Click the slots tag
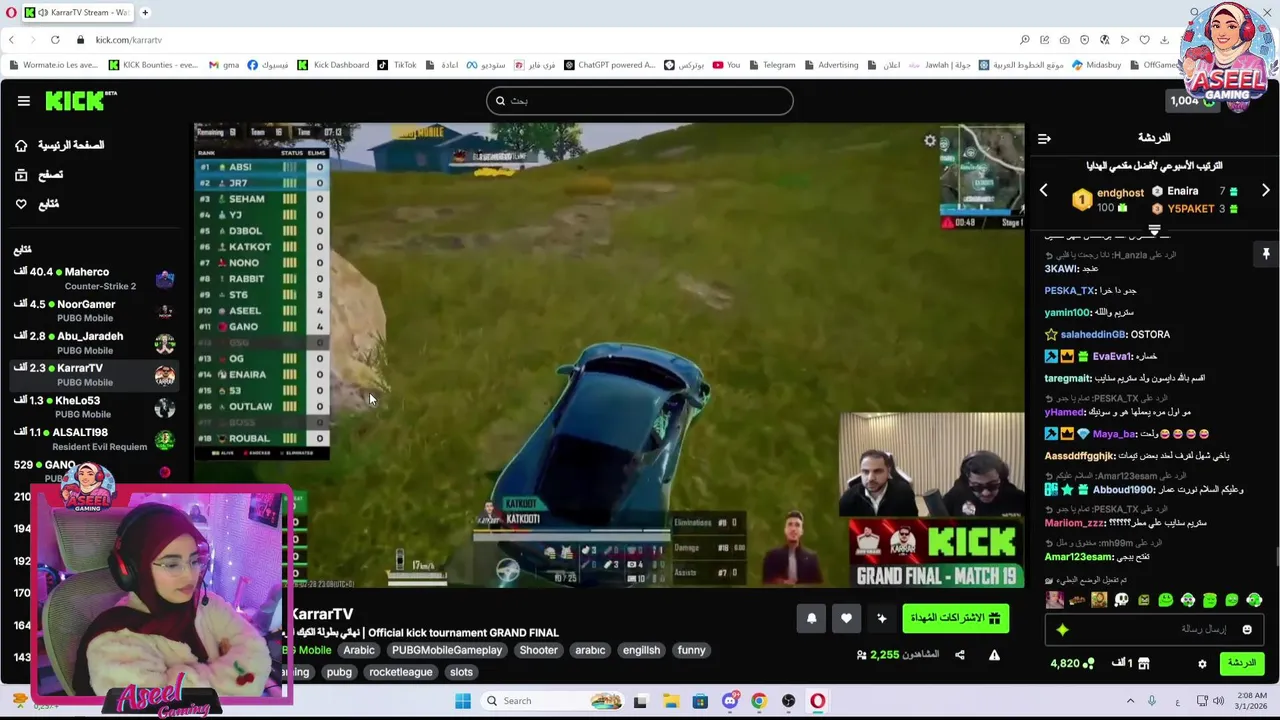This screenshot has height=720, width=1280. click(461, 672)
